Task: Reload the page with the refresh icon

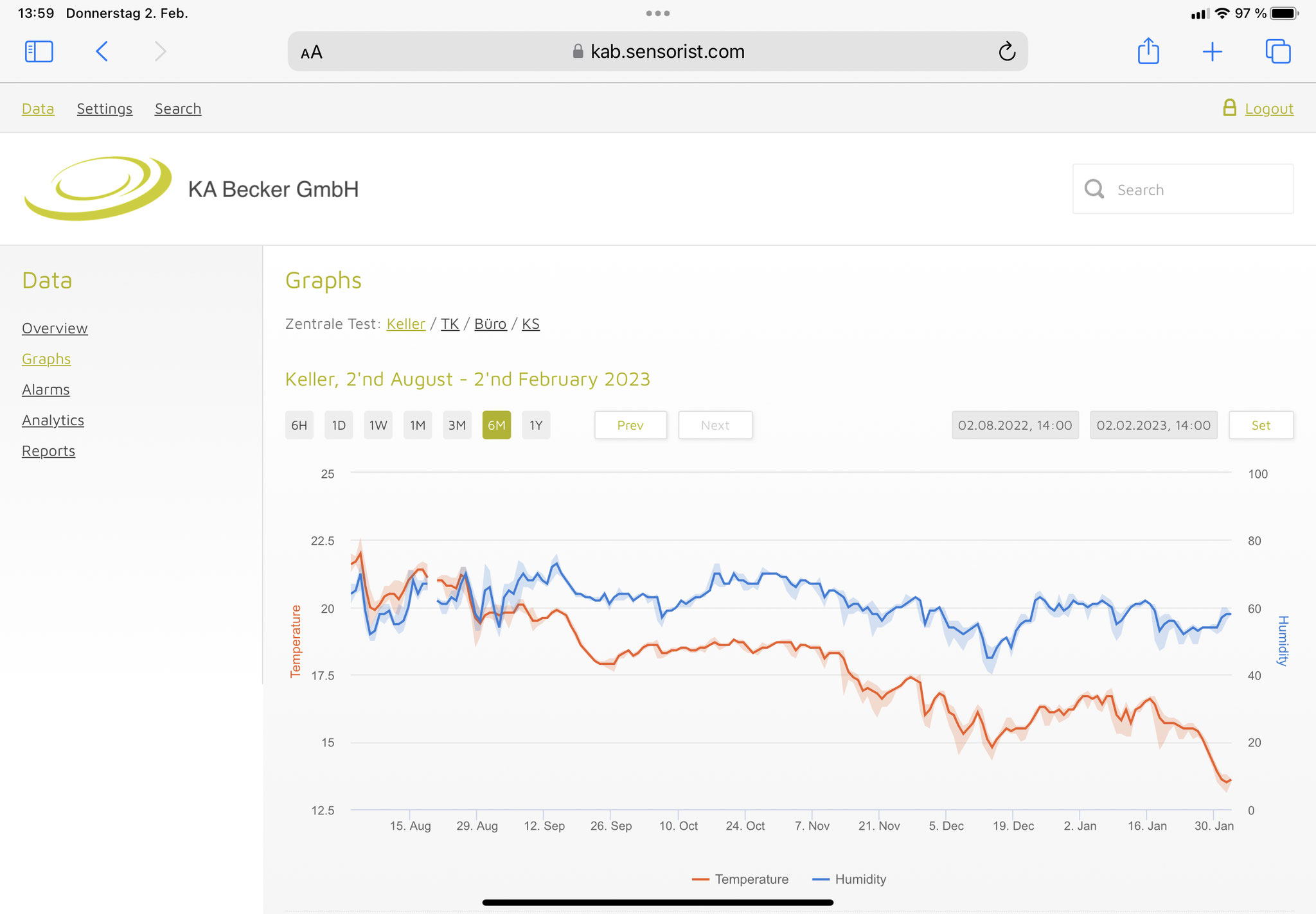Action: [x=1007, y=51]
